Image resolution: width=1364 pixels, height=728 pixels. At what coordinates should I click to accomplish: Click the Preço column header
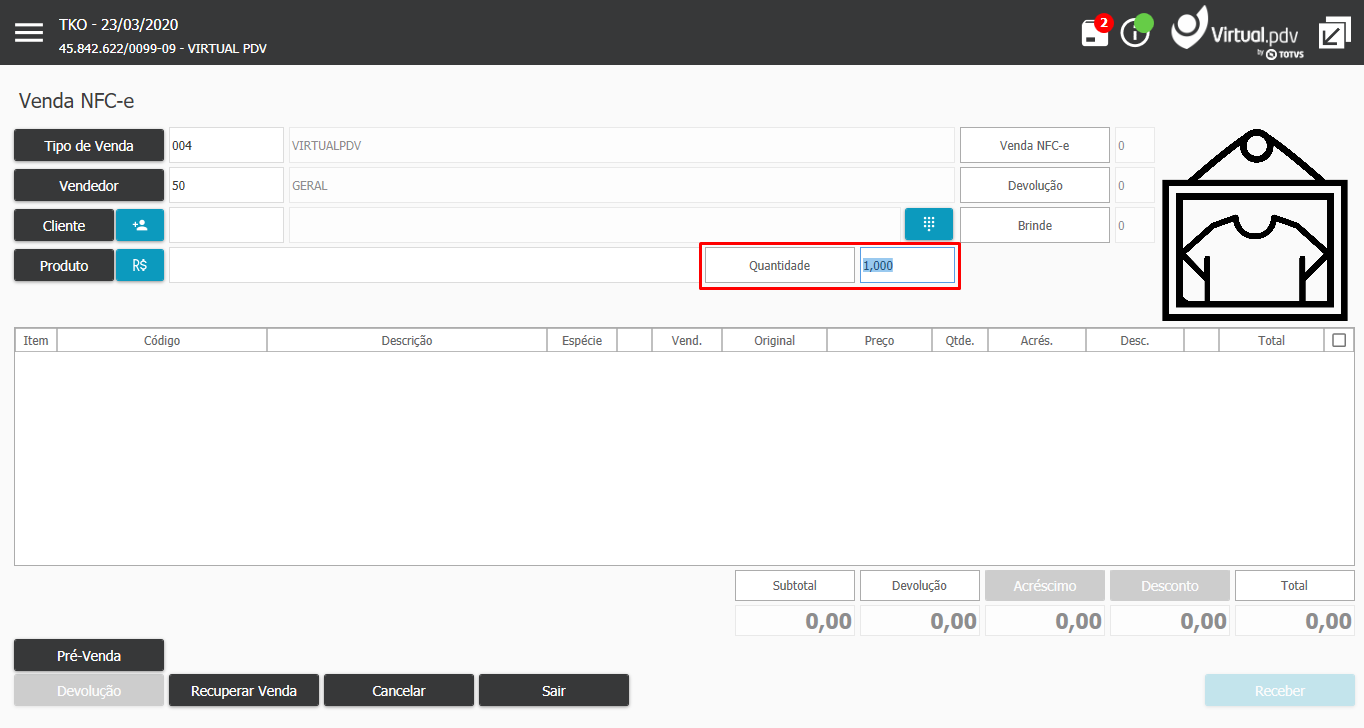880,340
